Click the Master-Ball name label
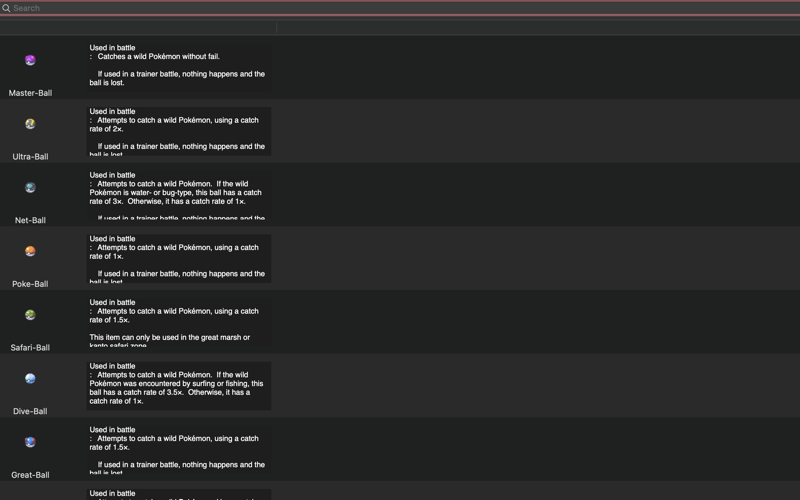This screenshot has width=800, height=500. (30, 93)
